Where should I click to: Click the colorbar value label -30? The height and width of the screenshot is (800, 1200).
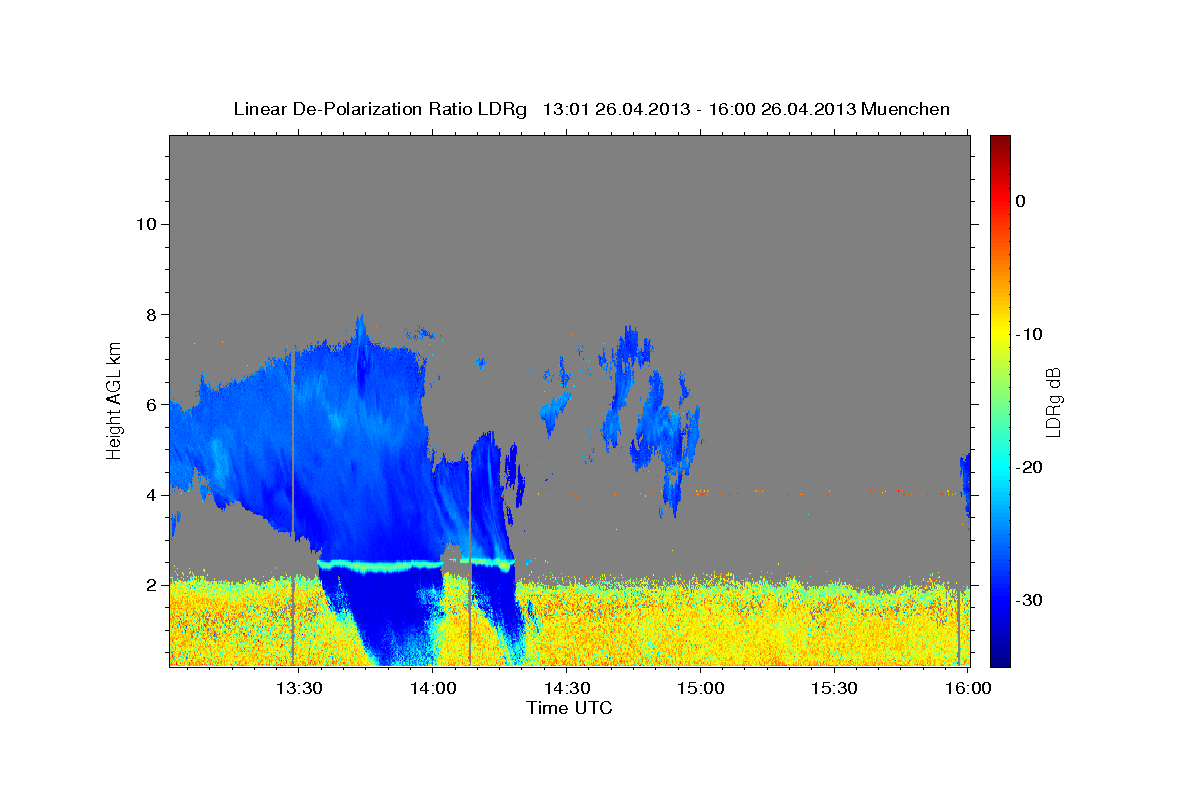pos(1031,600)
